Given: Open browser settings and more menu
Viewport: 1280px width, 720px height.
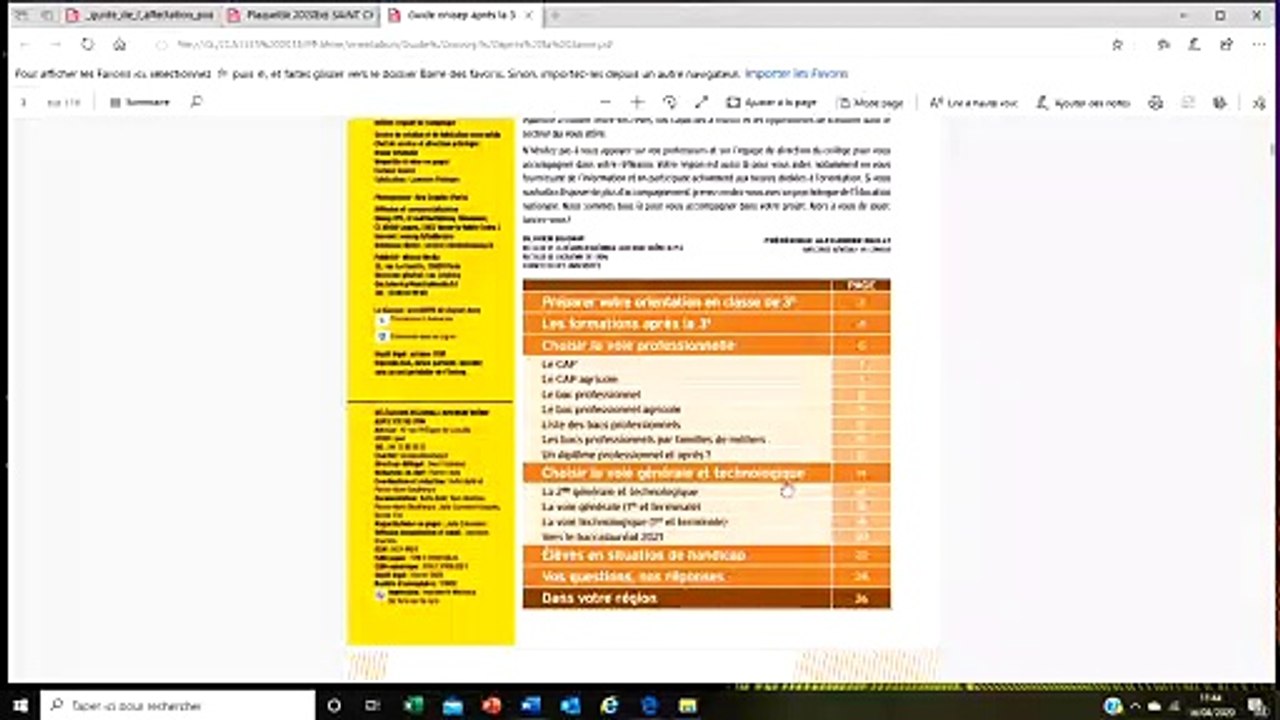Looking at the screenshot, I should 1258,44.
